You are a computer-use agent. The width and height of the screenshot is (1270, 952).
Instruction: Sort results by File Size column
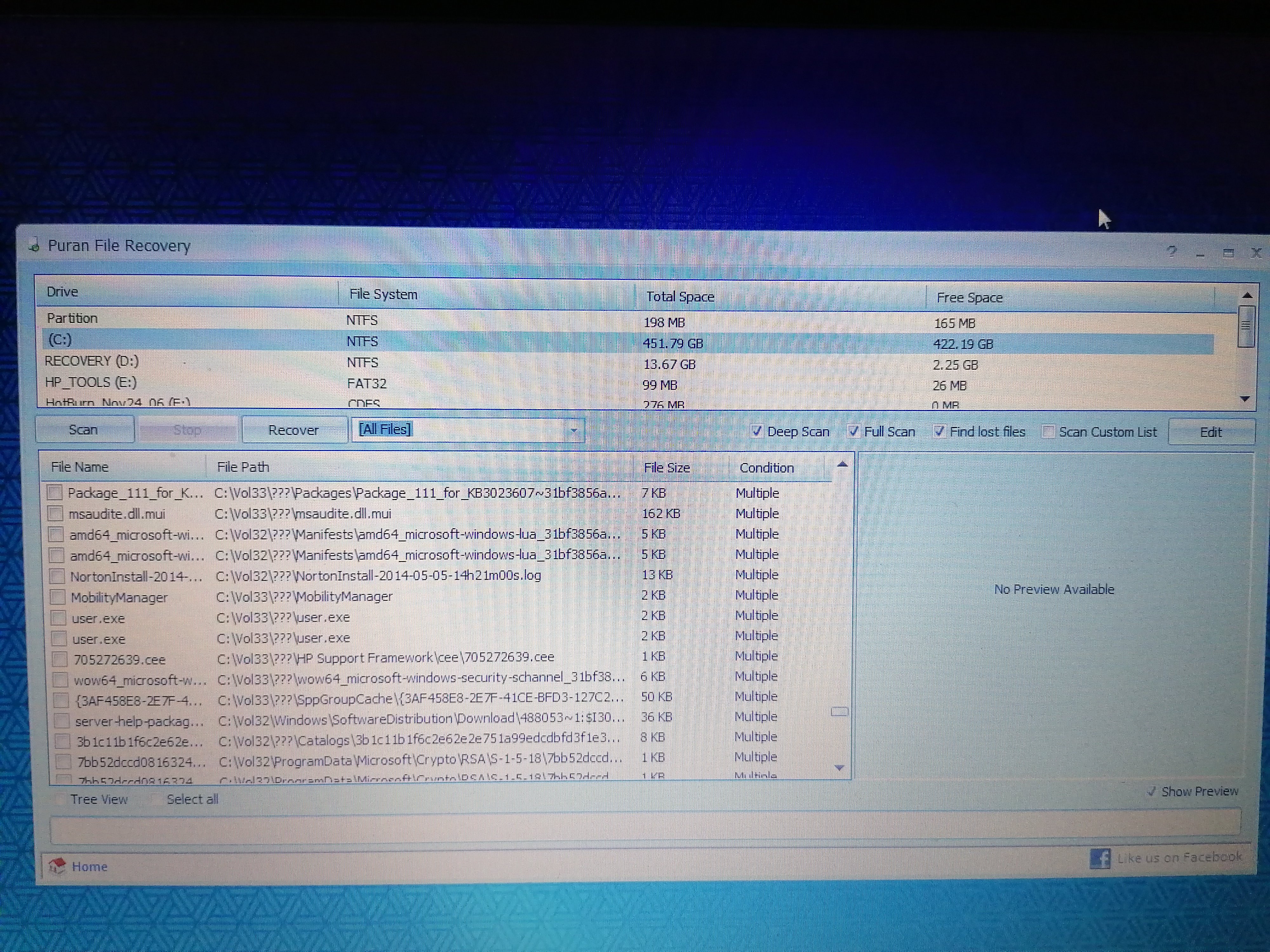[x=666, y=468]
